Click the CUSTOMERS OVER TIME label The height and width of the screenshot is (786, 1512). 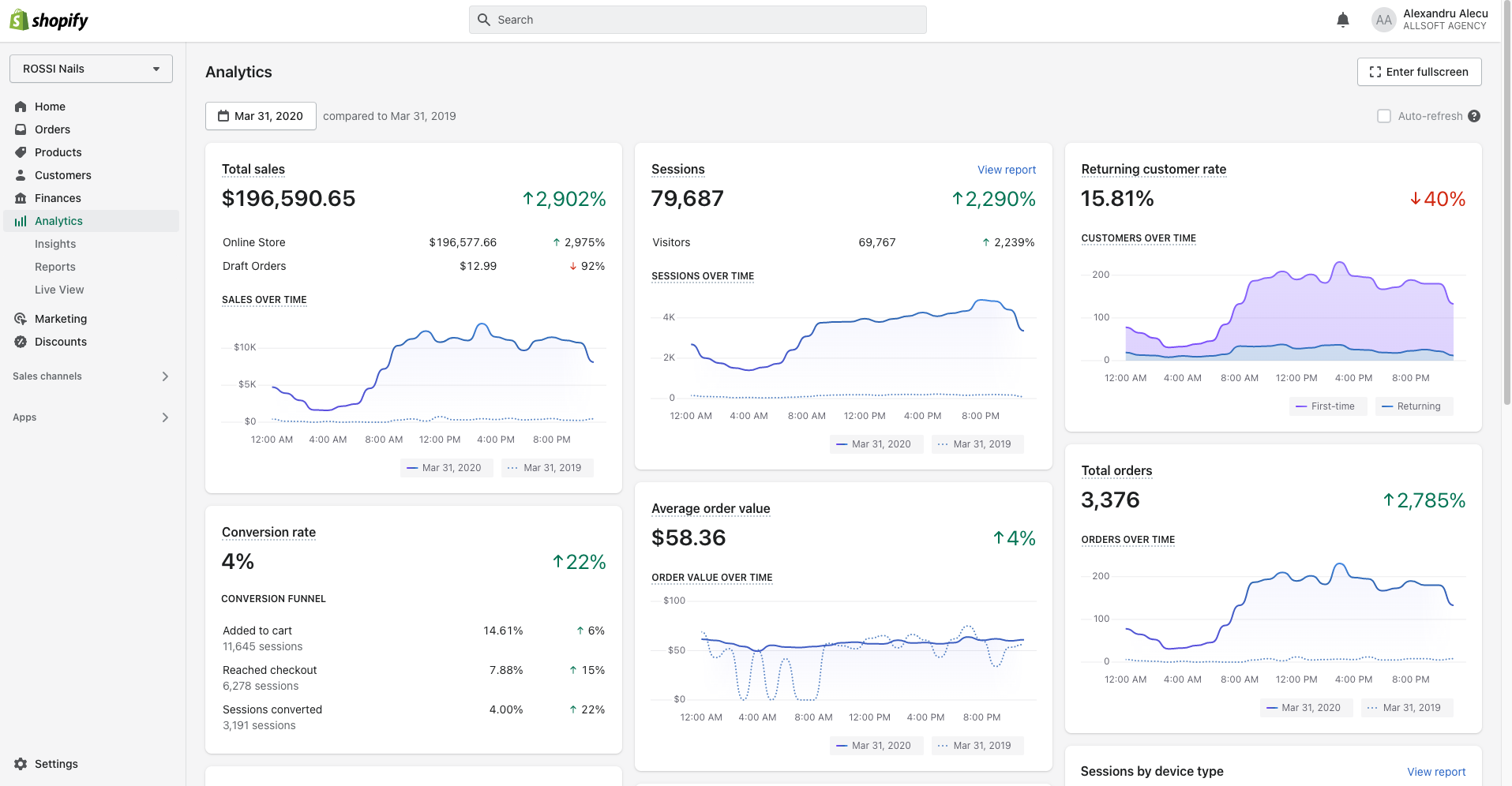pos(1139,238)
